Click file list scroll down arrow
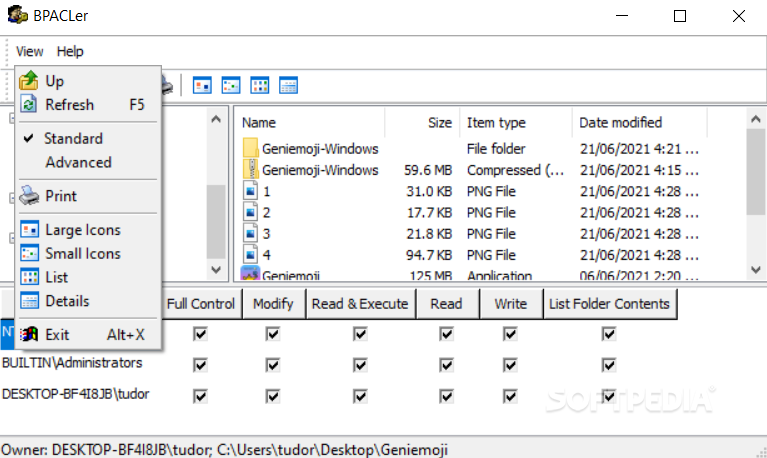Image resolution: width=767 pixels, height=458 pixels. 756,270
